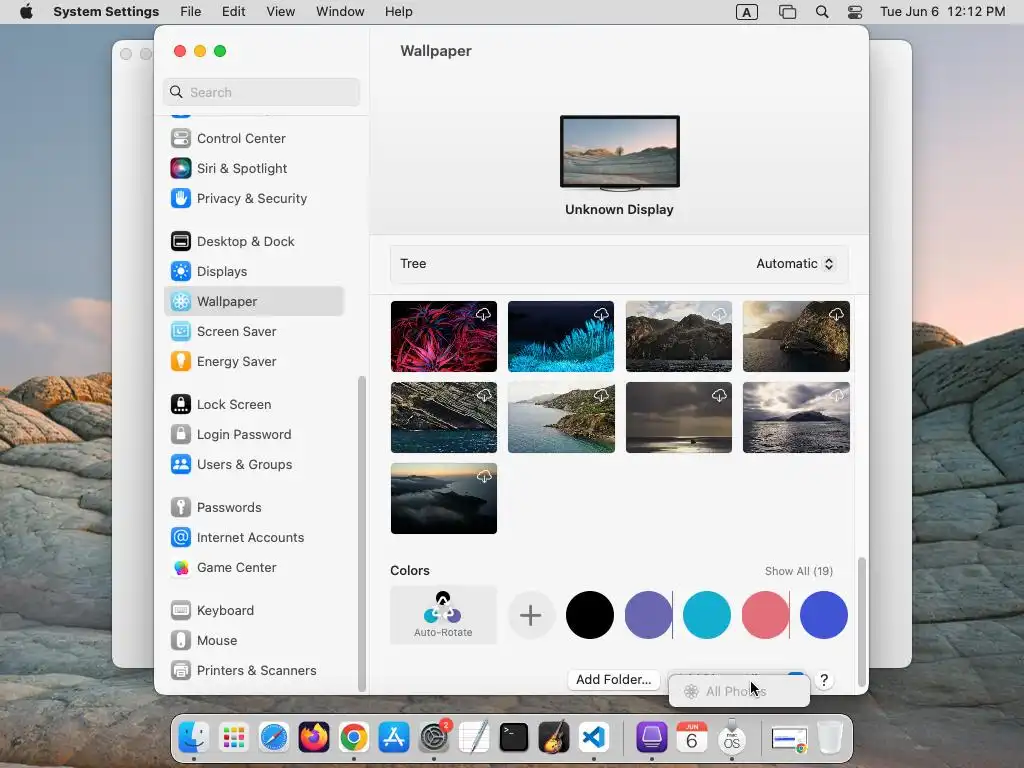Viewport: 1024px width, 768px height.
Task: Open the Apple menu
Action: point(26,12)
